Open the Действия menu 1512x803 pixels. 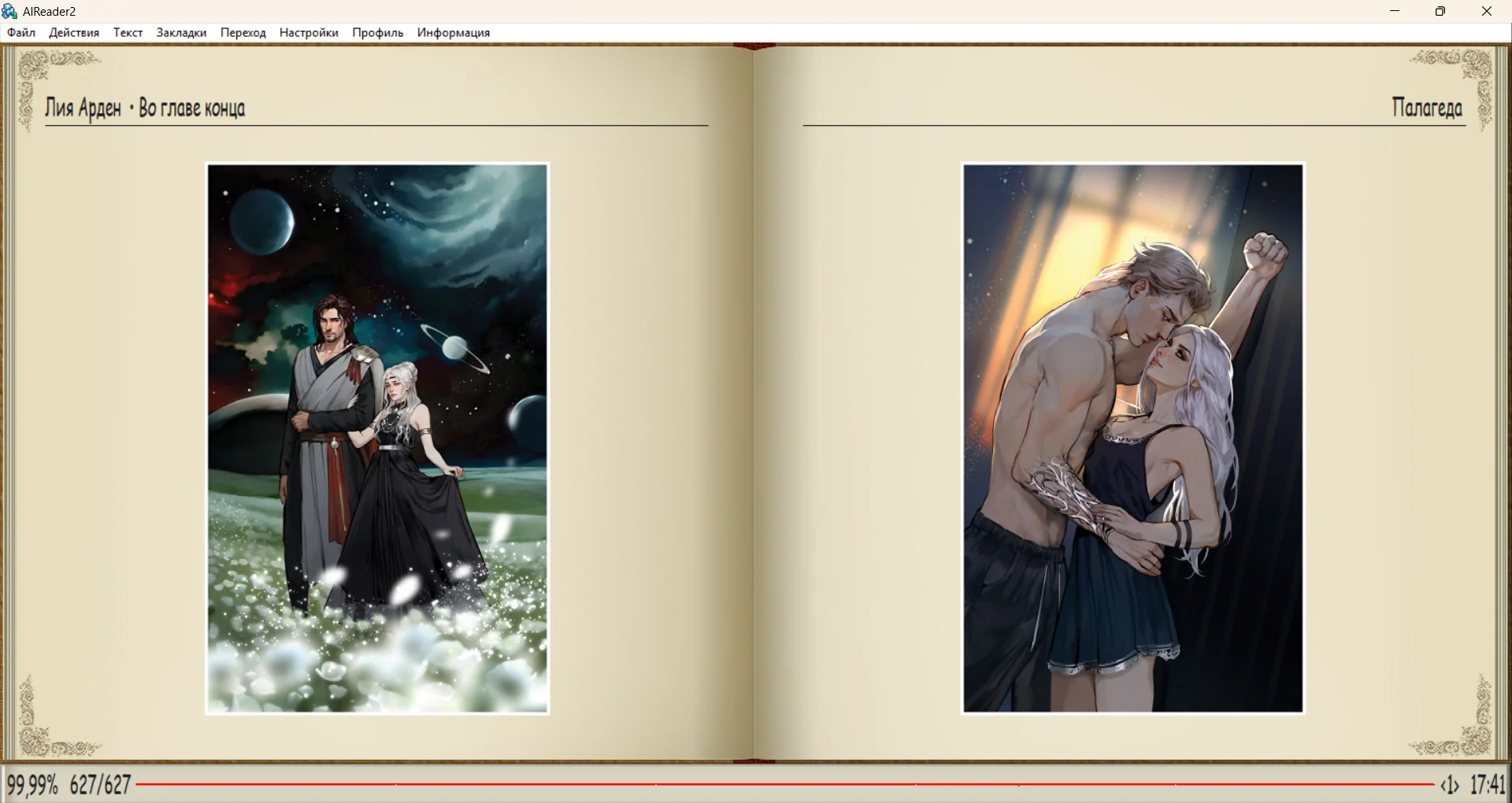tap(74, 32)
